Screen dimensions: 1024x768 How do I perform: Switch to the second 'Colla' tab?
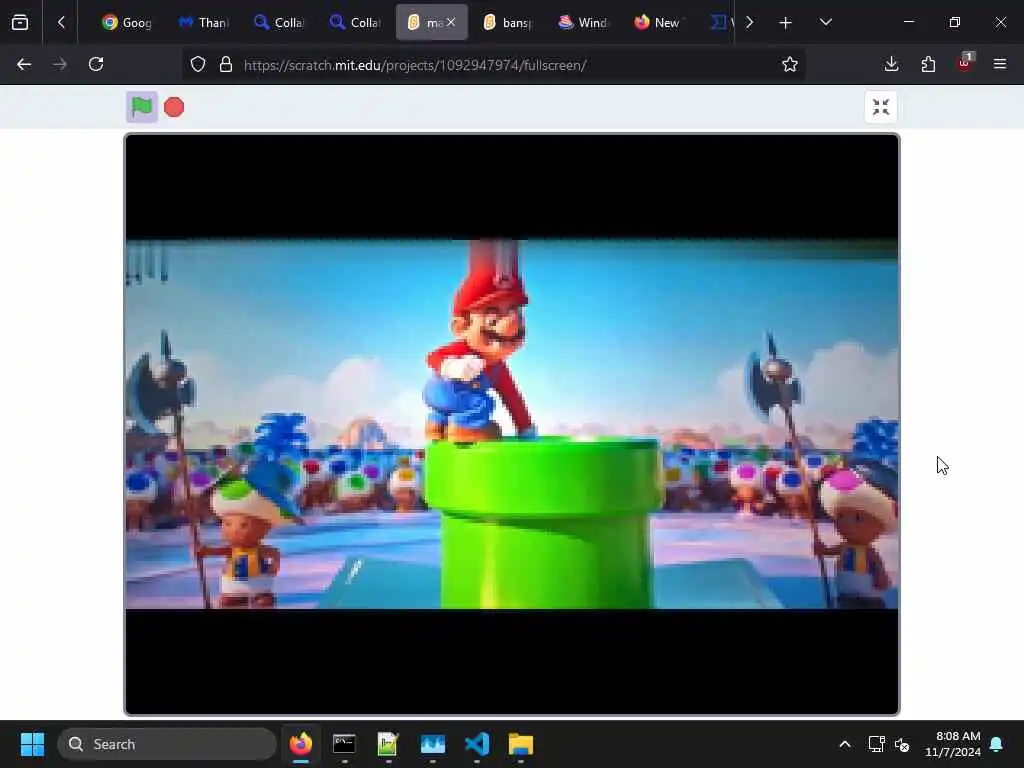355,23
